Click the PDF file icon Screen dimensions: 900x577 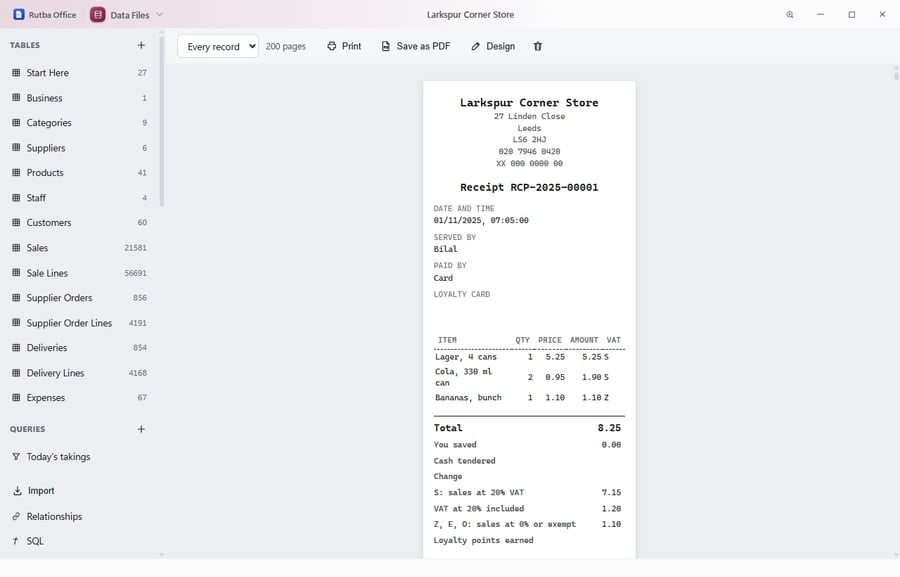pyautogui.click(x=386, y=46)
